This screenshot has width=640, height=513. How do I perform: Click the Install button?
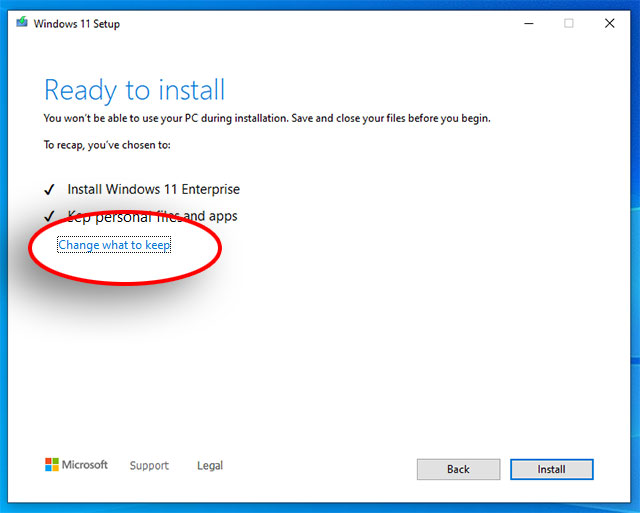pyautogui.click(x=551, y=469)
